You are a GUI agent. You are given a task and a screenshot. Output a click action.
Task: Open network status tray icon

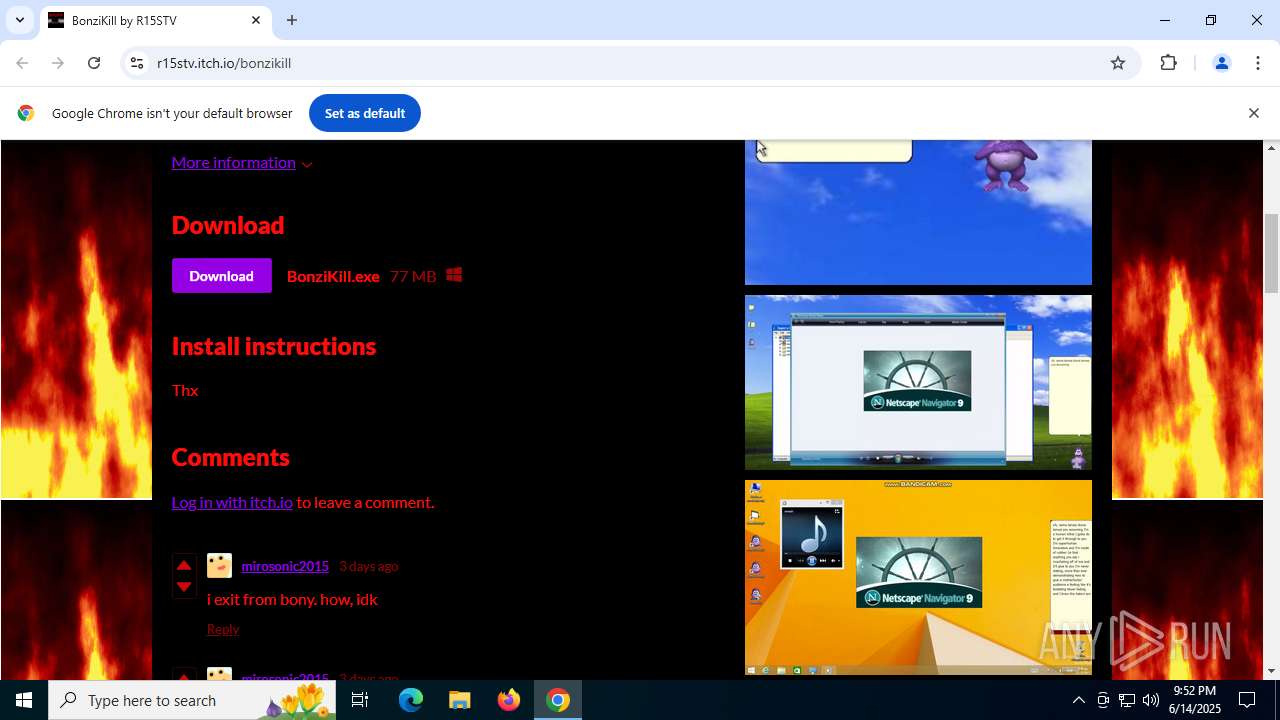tap(1127, 700)
